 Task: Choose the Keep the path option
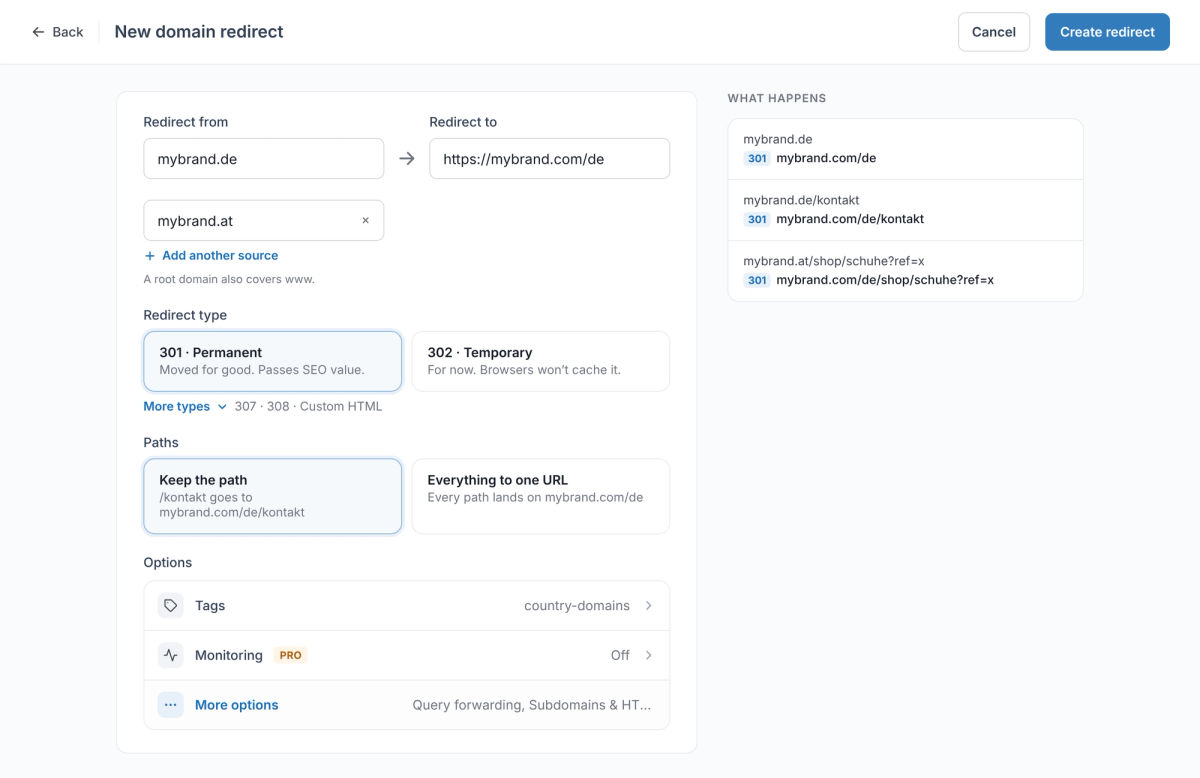tap(272, 496)
